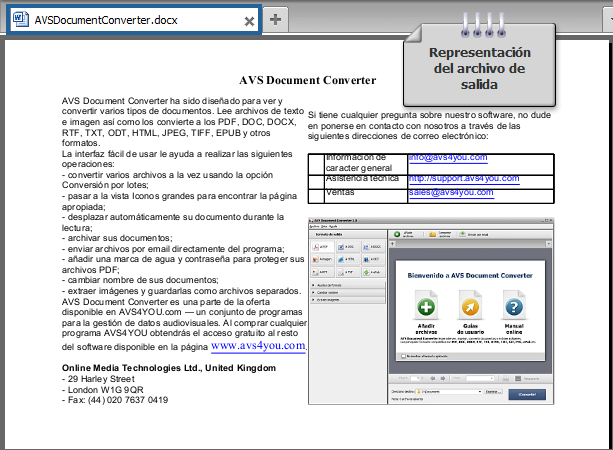Open the http://support.avs4you.com link
This screenshot has height=450, width=613.
coord(464,178)
